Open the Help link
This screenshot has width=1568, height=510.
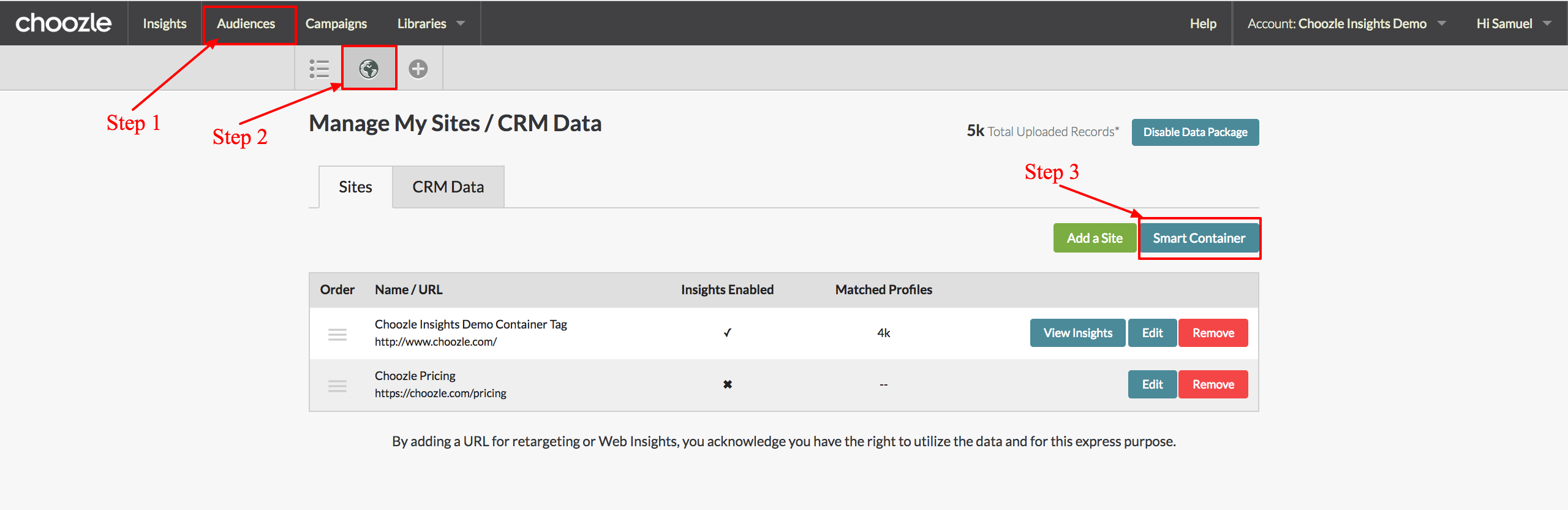(x=1203, y=23)
